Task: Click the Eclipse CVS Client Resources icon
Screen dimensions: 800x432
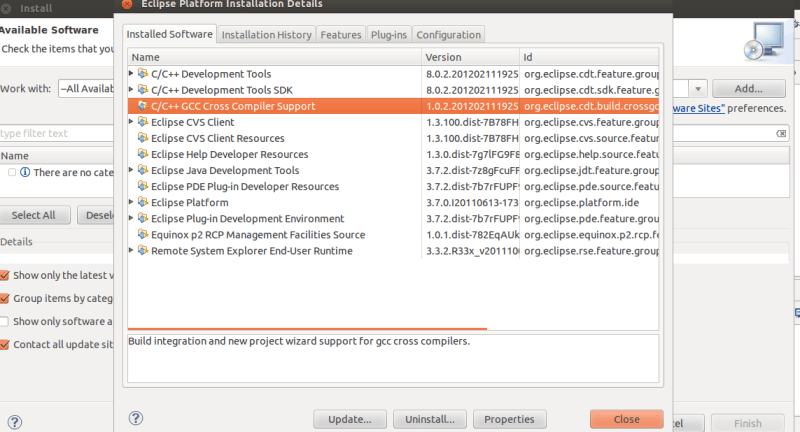Action: pyautogui.click(x=143, y=138)
